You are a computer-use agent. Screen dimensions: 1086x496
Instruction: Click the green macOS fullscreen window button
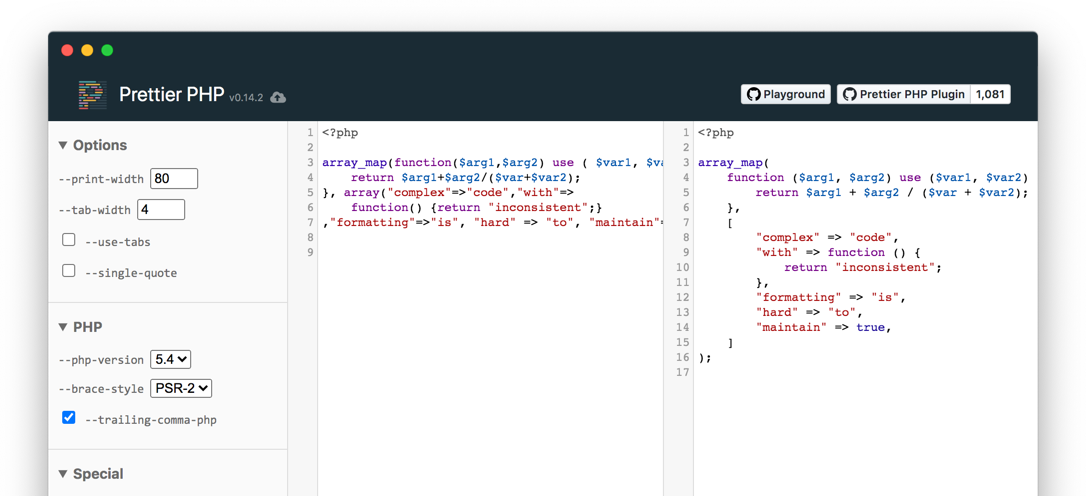pos(107,50)
